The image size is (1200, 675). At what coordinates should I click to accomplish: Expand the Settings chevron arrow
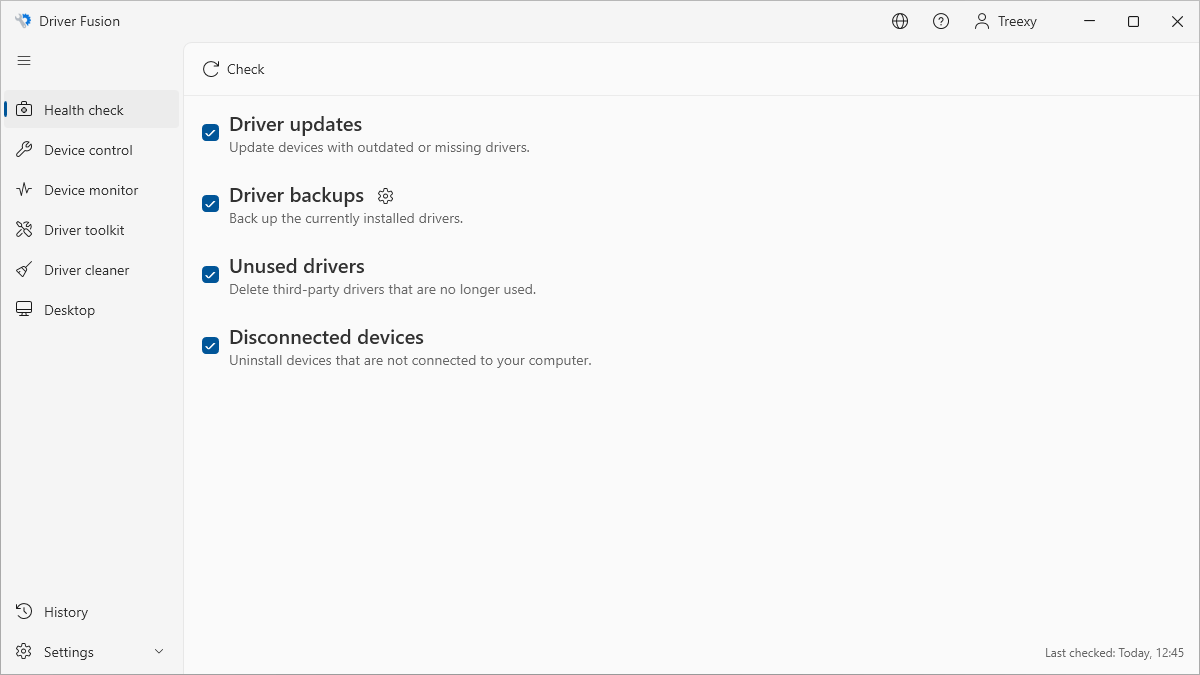(159, 652)
